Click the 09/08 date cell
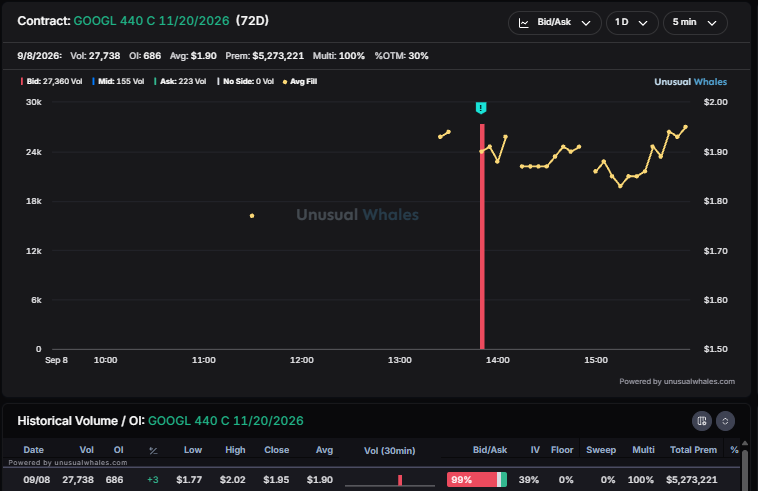 coord(37,480)
